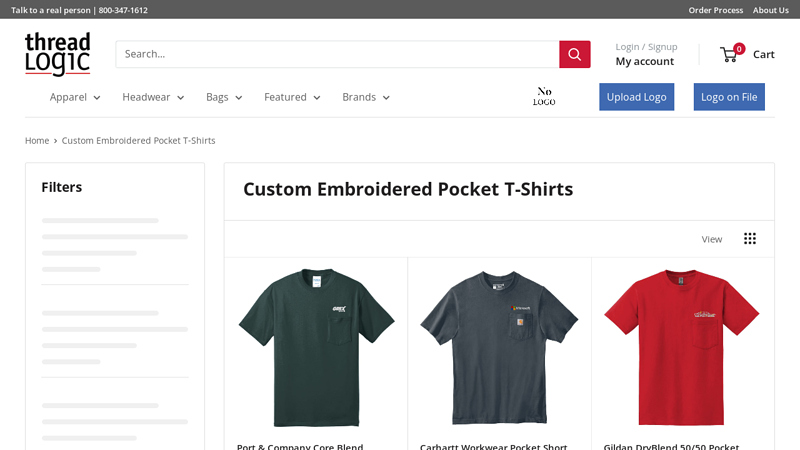Click the Gildan DryBlend 50/50 Pocket title
Viewport: 800px width, 450px height.
tap(671, 446)
